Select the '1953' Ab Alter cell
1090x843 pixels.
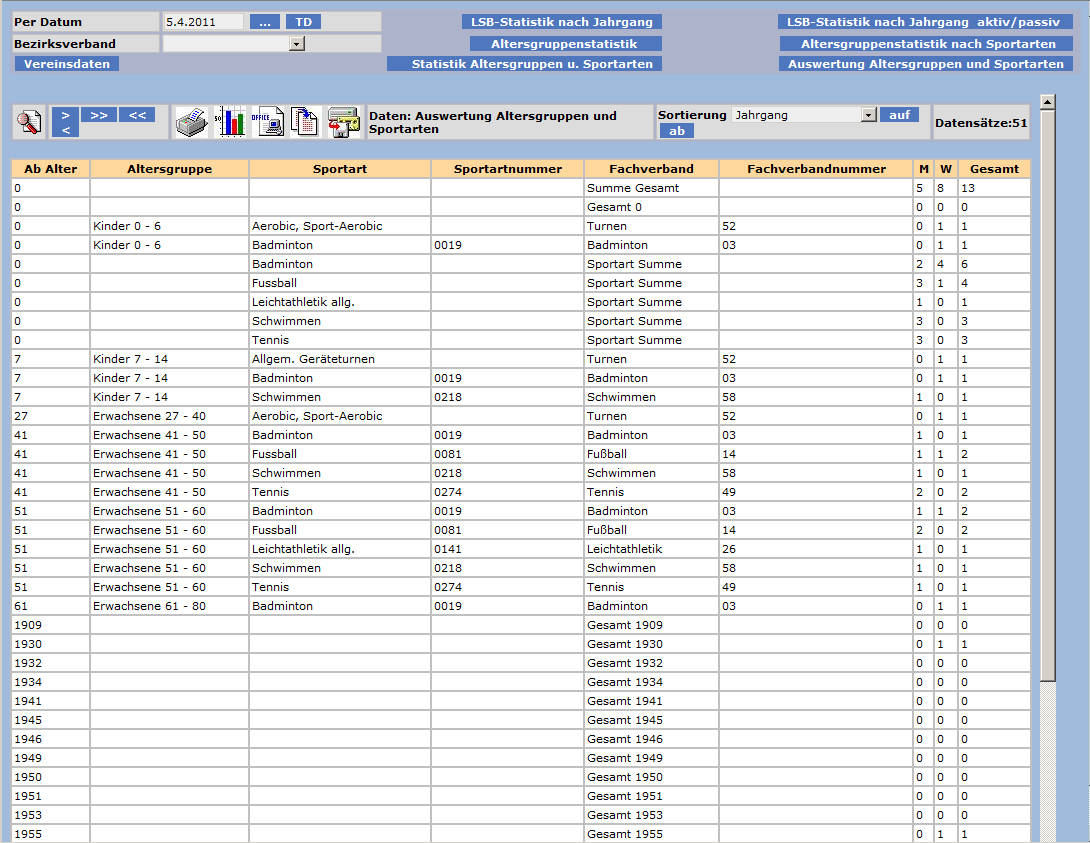point(51,815)
